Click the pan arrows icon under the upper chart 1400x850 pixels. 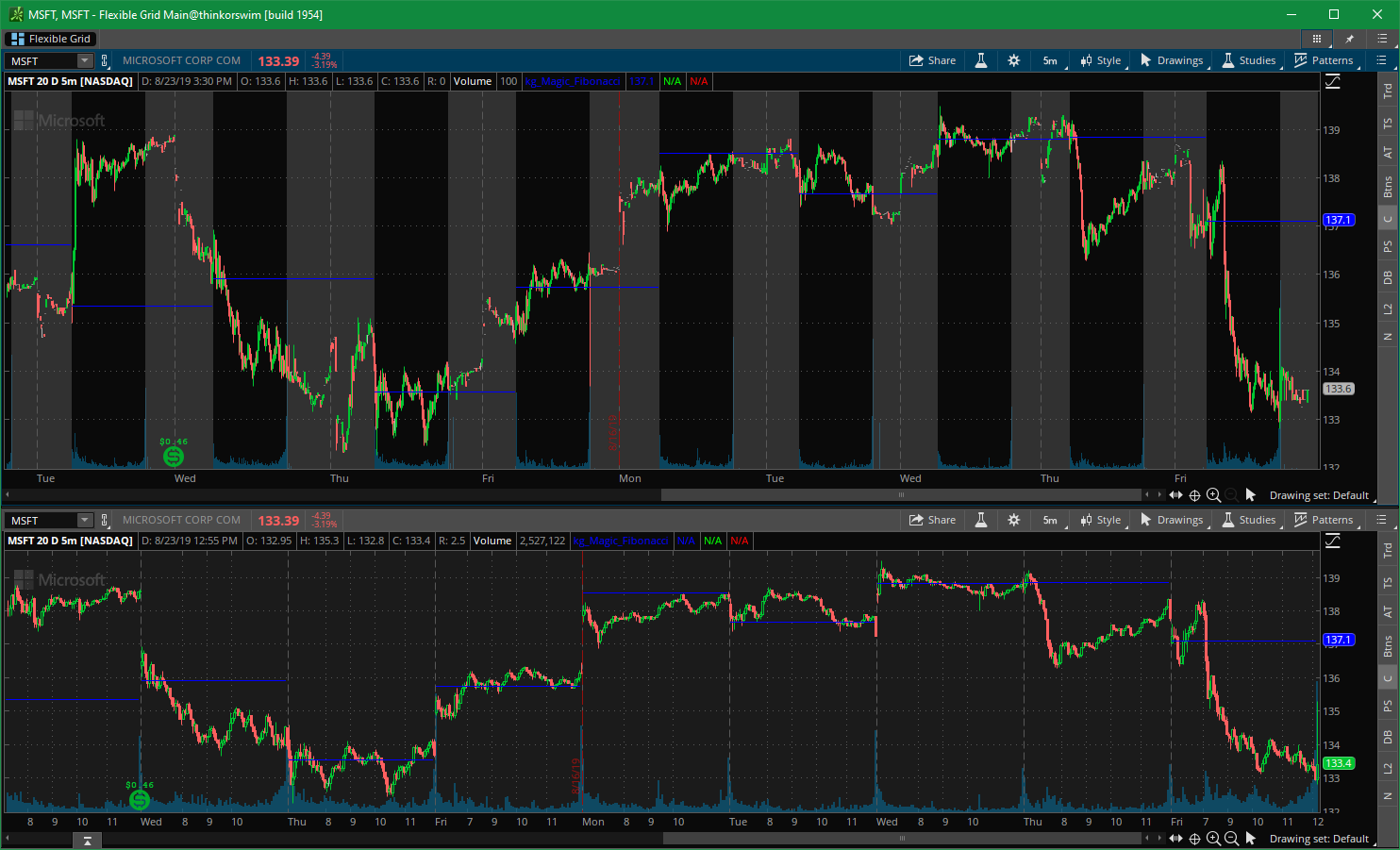1175,495
